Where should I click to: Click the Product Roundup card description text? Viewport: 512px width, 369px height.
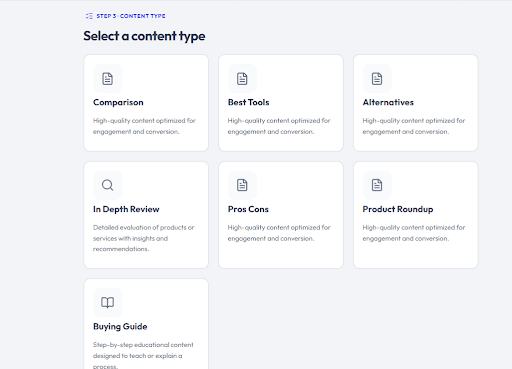pos(414,233)
